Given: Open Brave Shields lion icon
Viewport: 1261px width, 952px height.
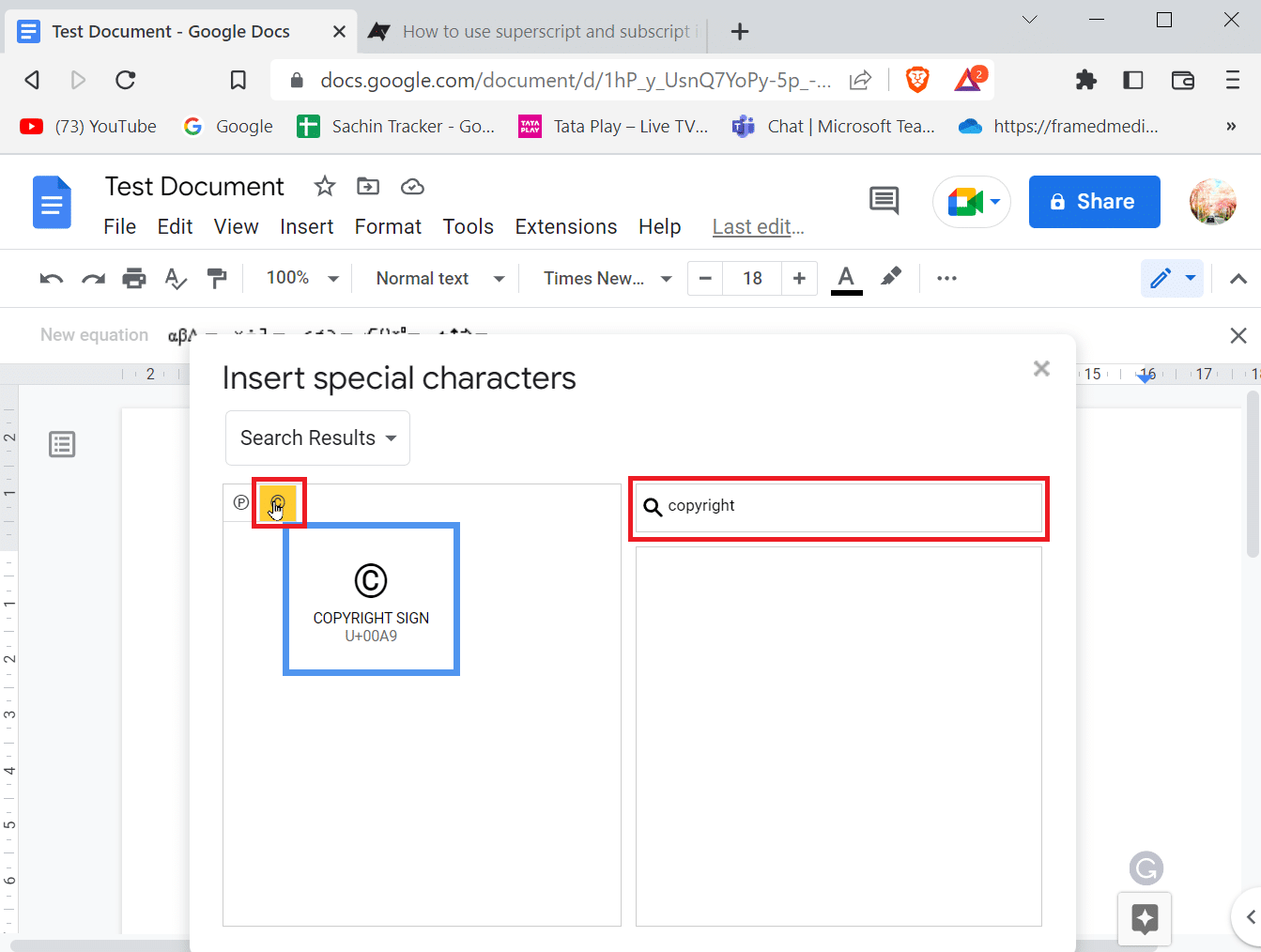Looking at the screenshot, I should (x=917, y=80).
